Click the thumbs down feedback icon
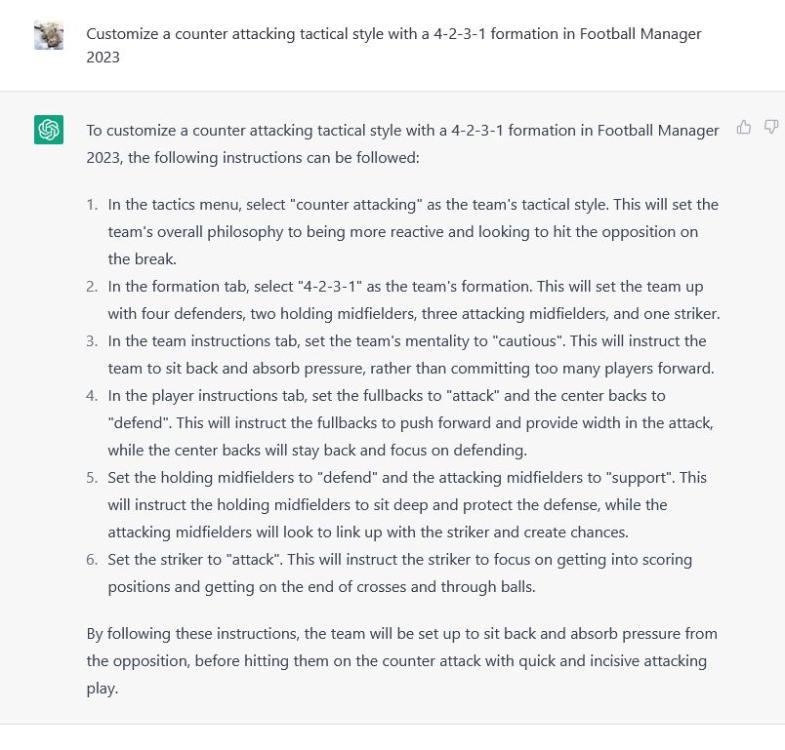Screen dimensions: 785x750 click(771, 127)
